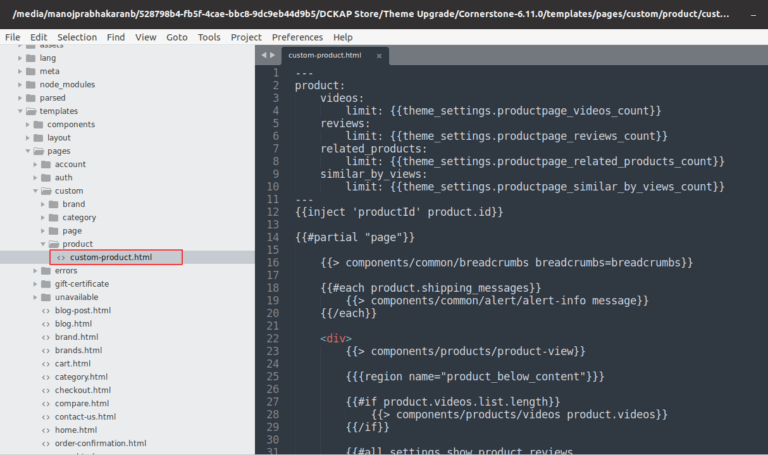Open compare.html from the sidebar
This screenshot has width=768, height=455.
click(82, 404)
